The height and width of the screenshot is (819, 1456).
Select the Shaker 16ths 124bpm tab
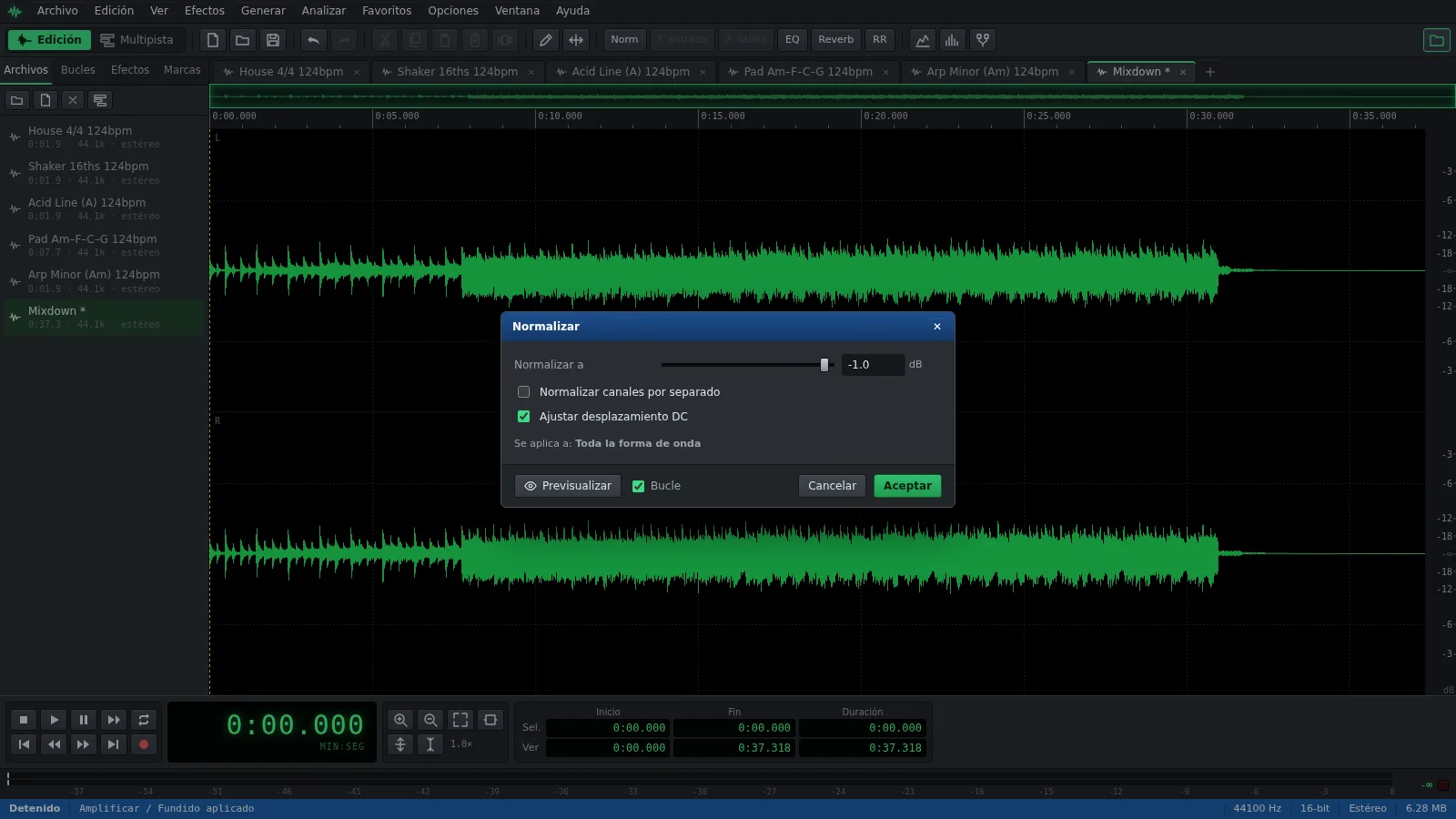click(457, 72)
